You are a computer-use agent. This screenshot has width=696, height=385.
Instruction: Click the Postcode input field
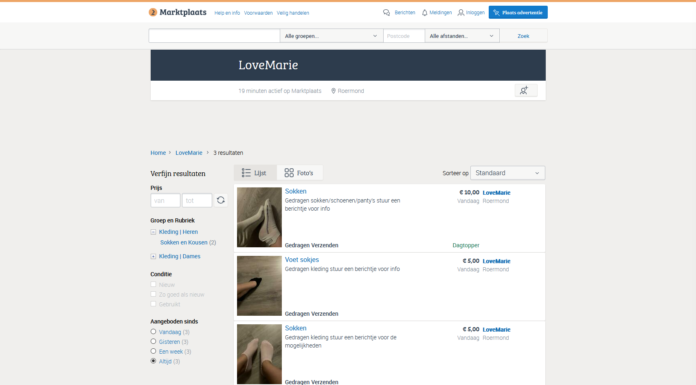pos(404,36)
